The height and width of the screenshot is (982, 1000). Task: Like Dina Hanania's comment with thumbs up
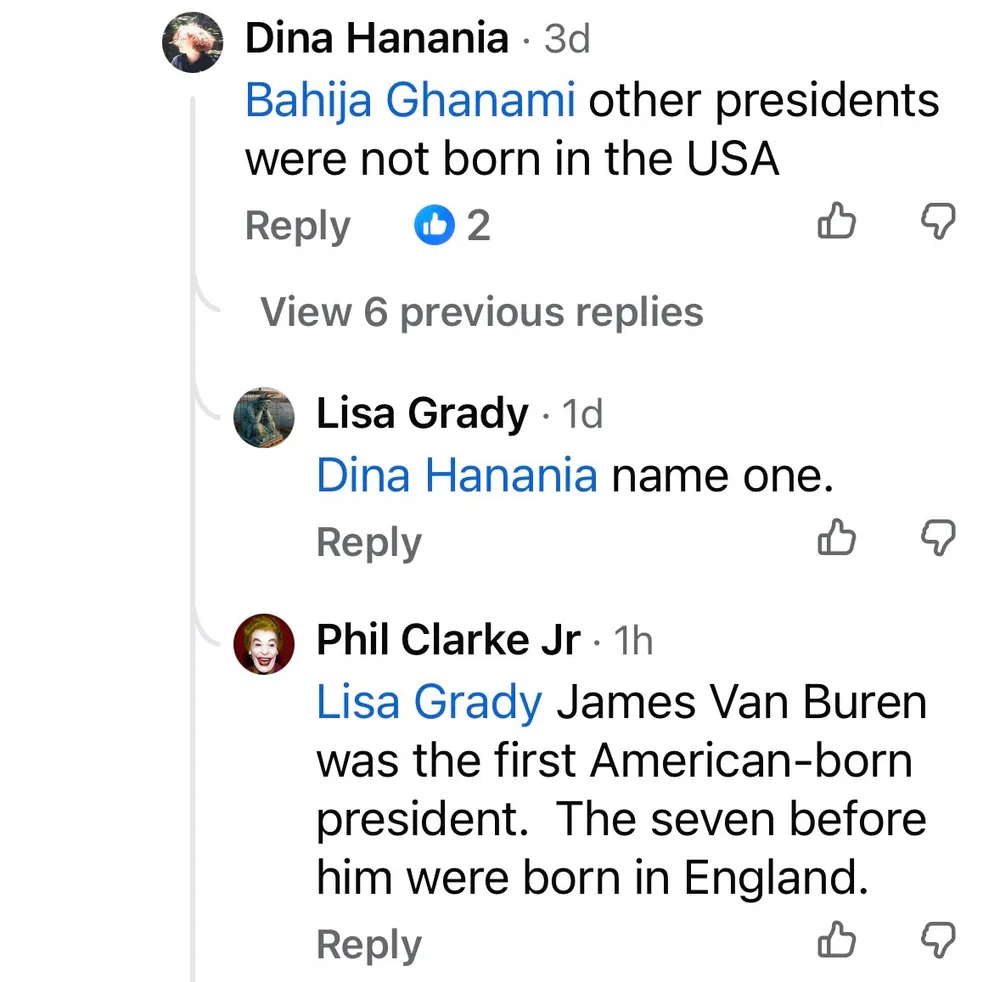pyautogui.click(x=836, y=222)
